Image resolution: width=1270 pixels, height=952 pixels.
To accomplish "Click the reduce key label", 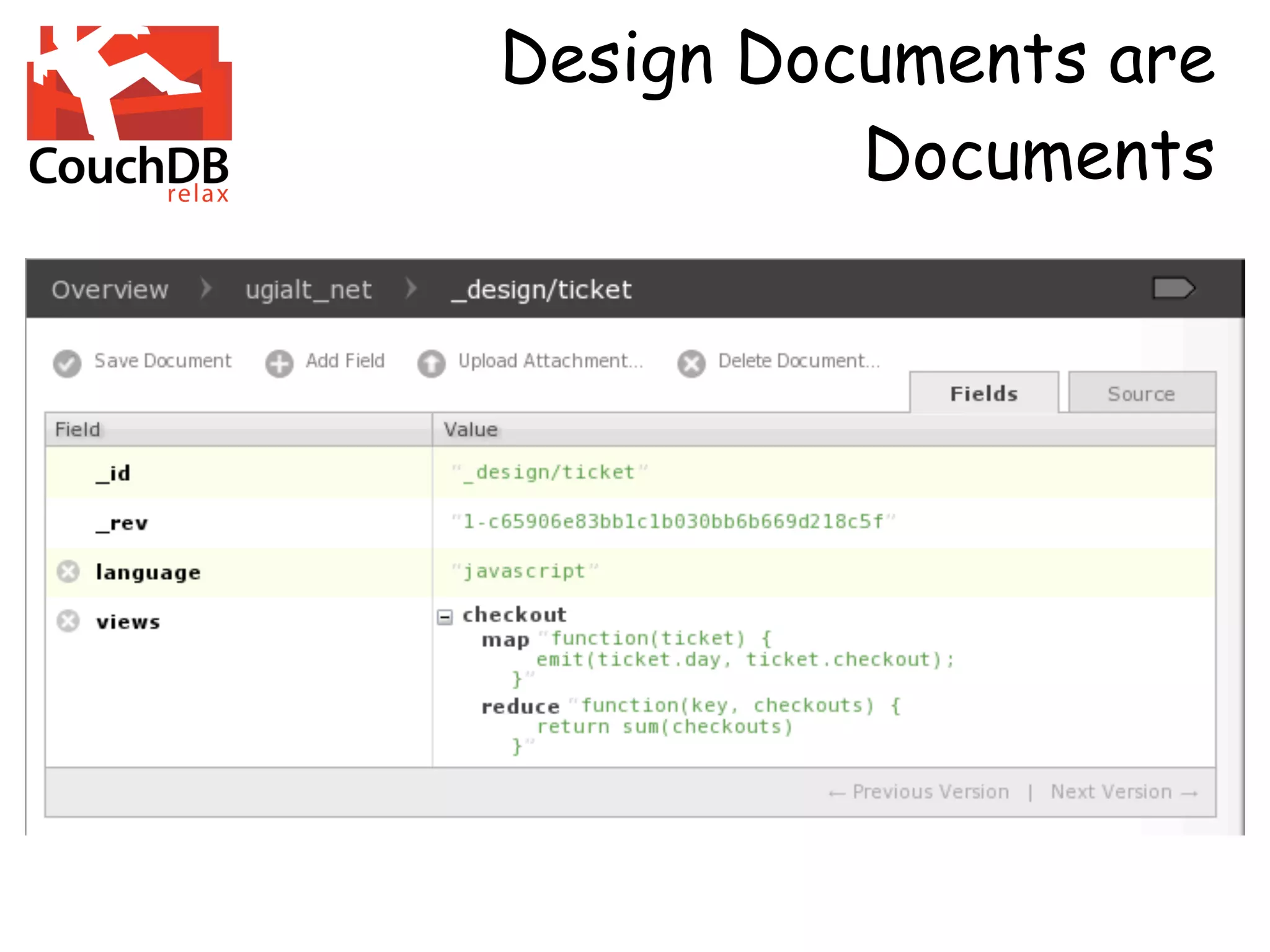I will tap(520, 707).
